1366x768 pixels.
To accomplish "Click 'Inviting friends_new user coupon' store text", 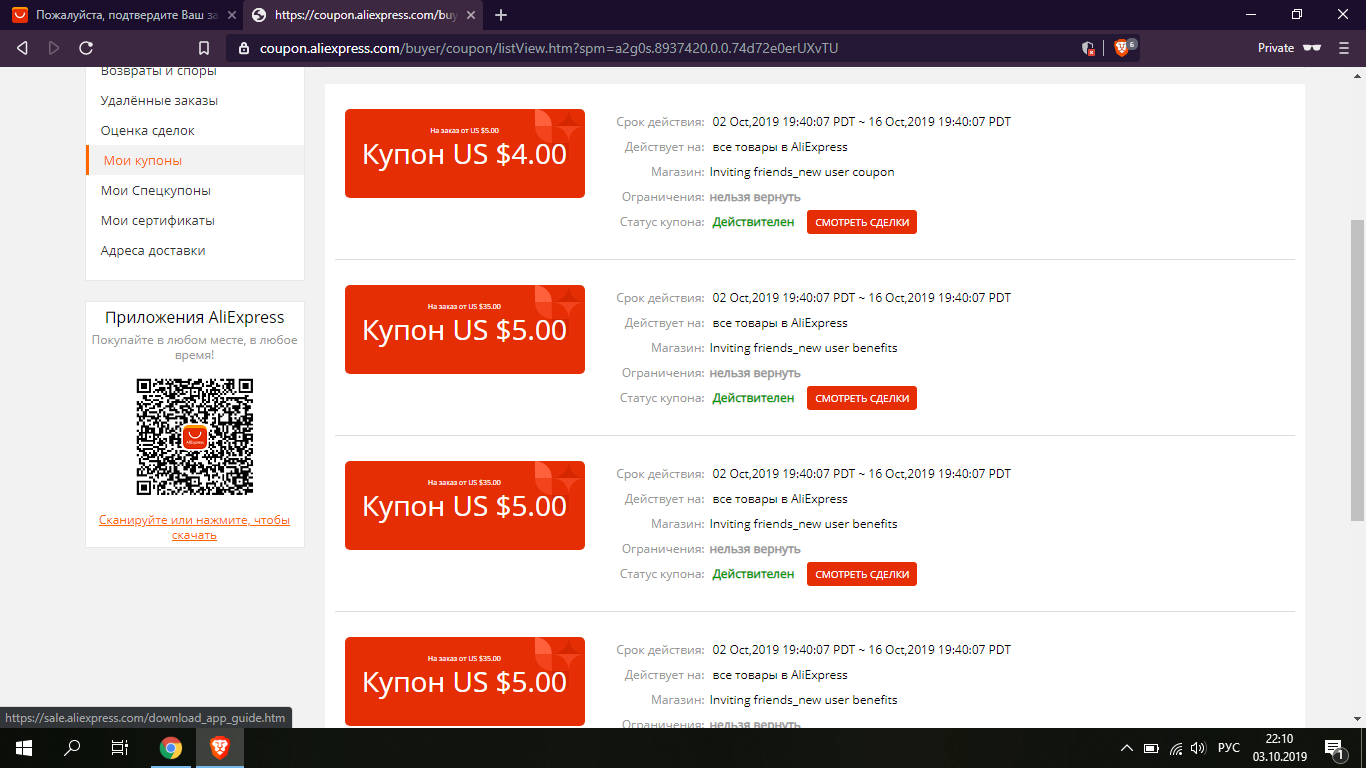I will coord(802,172).
